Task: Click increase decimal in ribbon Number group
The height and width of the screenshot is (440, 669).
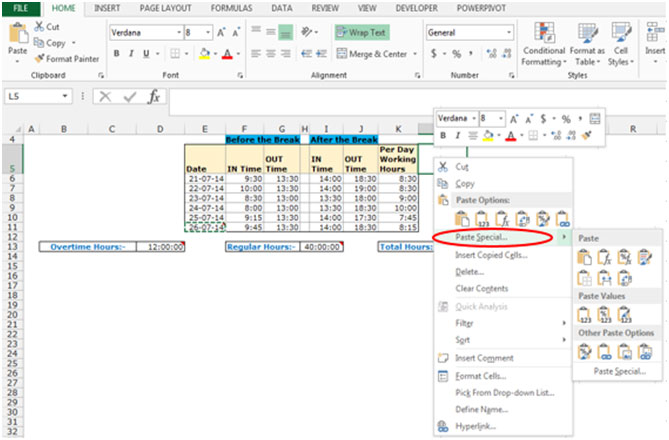Action: (492, 53)
